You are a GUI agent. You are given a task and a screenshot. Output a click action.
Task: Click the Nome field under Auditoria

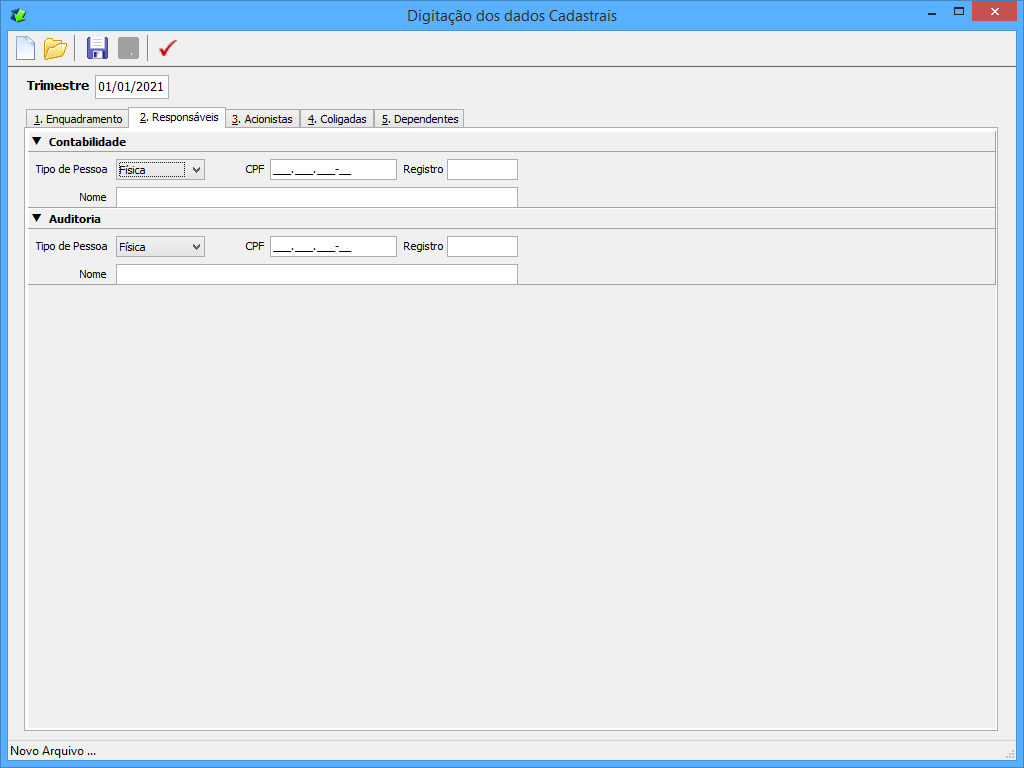click(317, 274)
